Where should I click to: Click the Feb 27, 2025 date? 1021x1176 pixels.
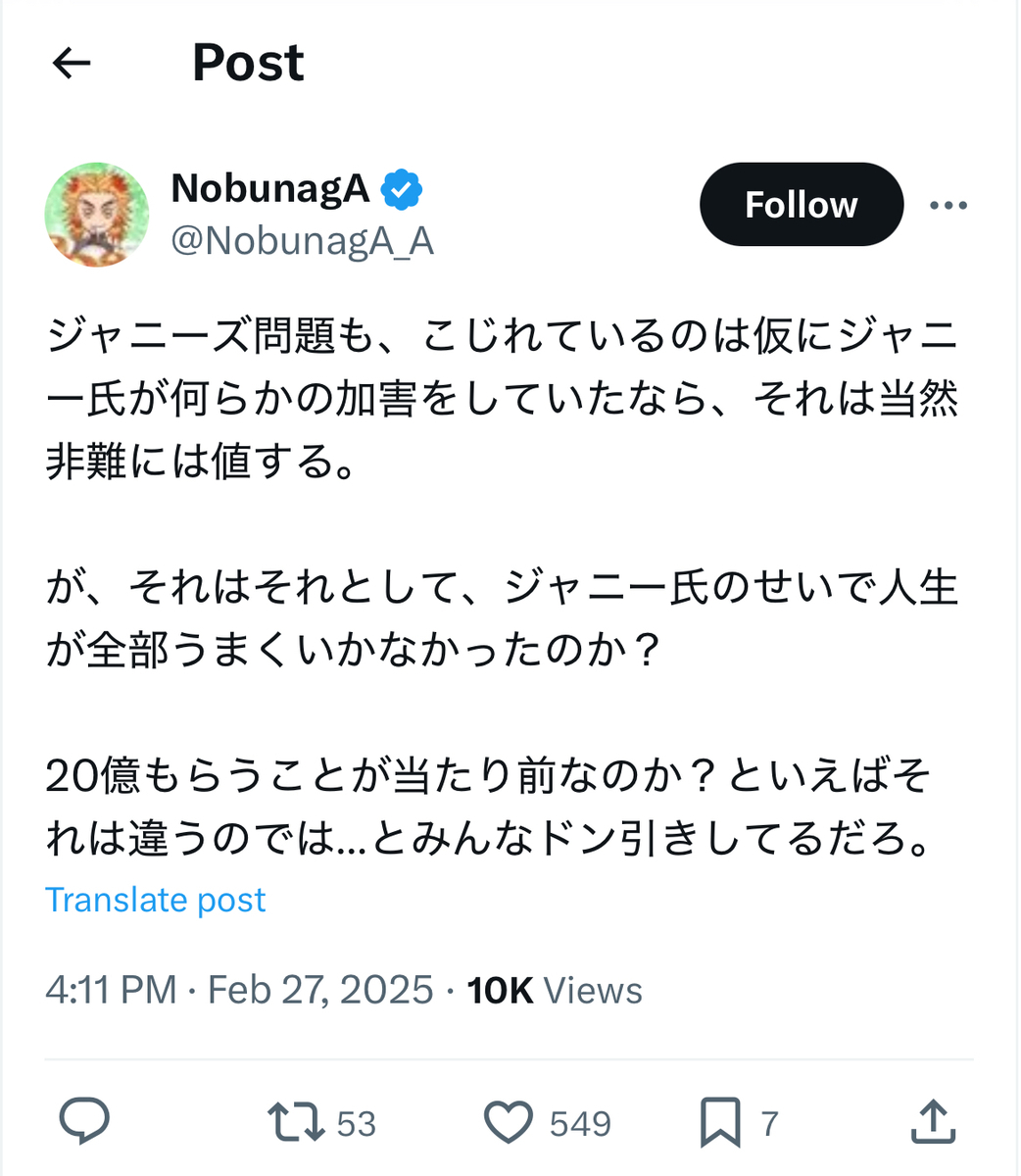point(320,990)
